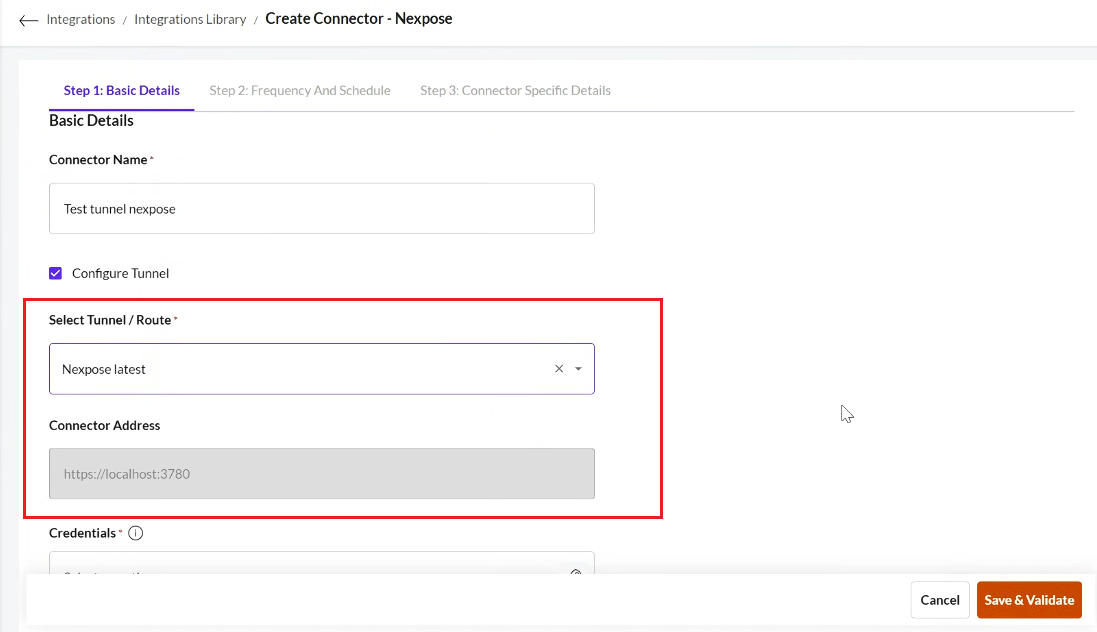Screen dimensions: 1097x632
Task: Clear the Nexpose latest tunnel selection
Action: (x=559, y=369)
